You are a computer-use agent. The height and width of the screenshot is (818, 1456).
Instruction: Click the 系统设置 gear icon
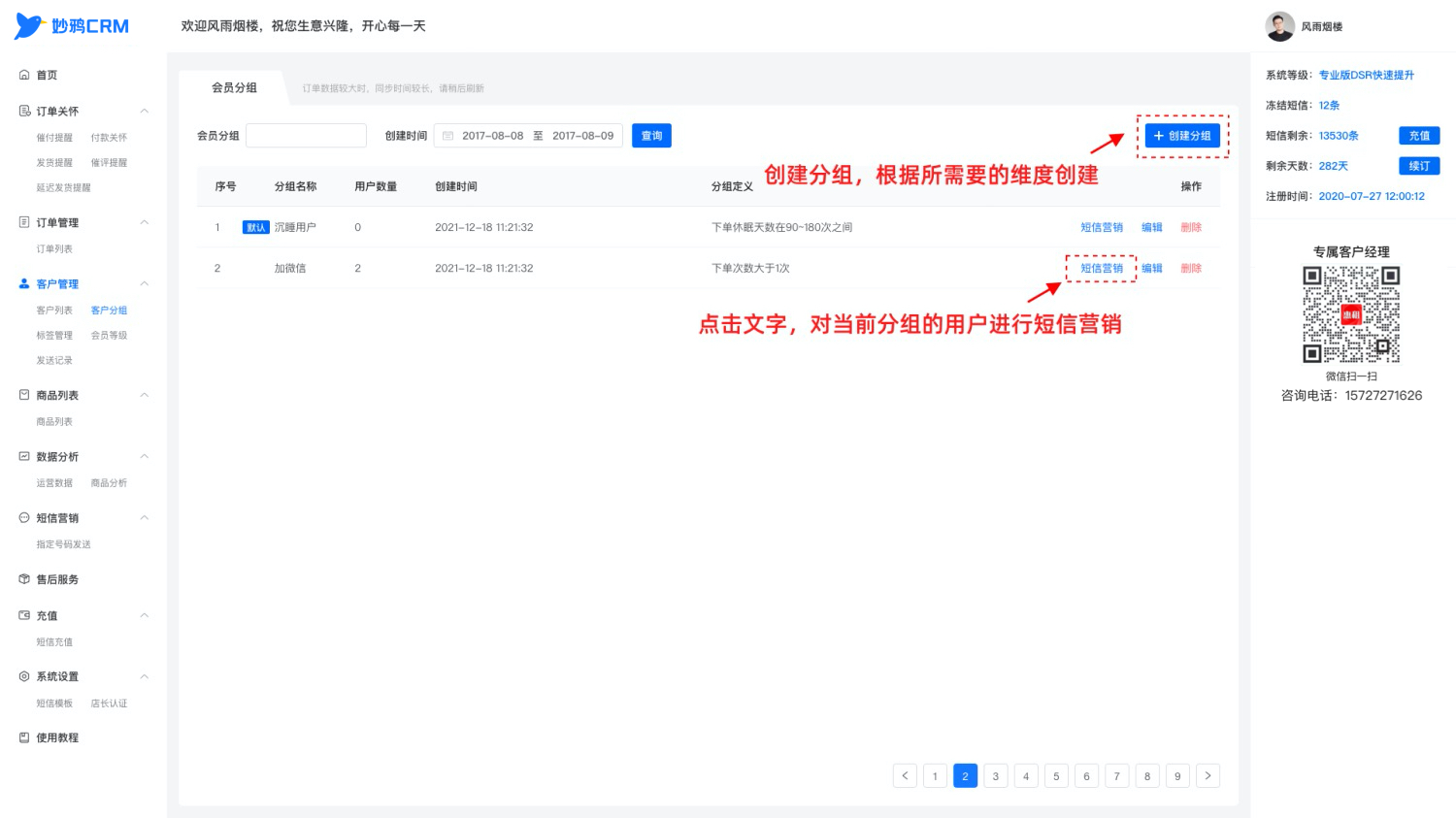point(24,676)
